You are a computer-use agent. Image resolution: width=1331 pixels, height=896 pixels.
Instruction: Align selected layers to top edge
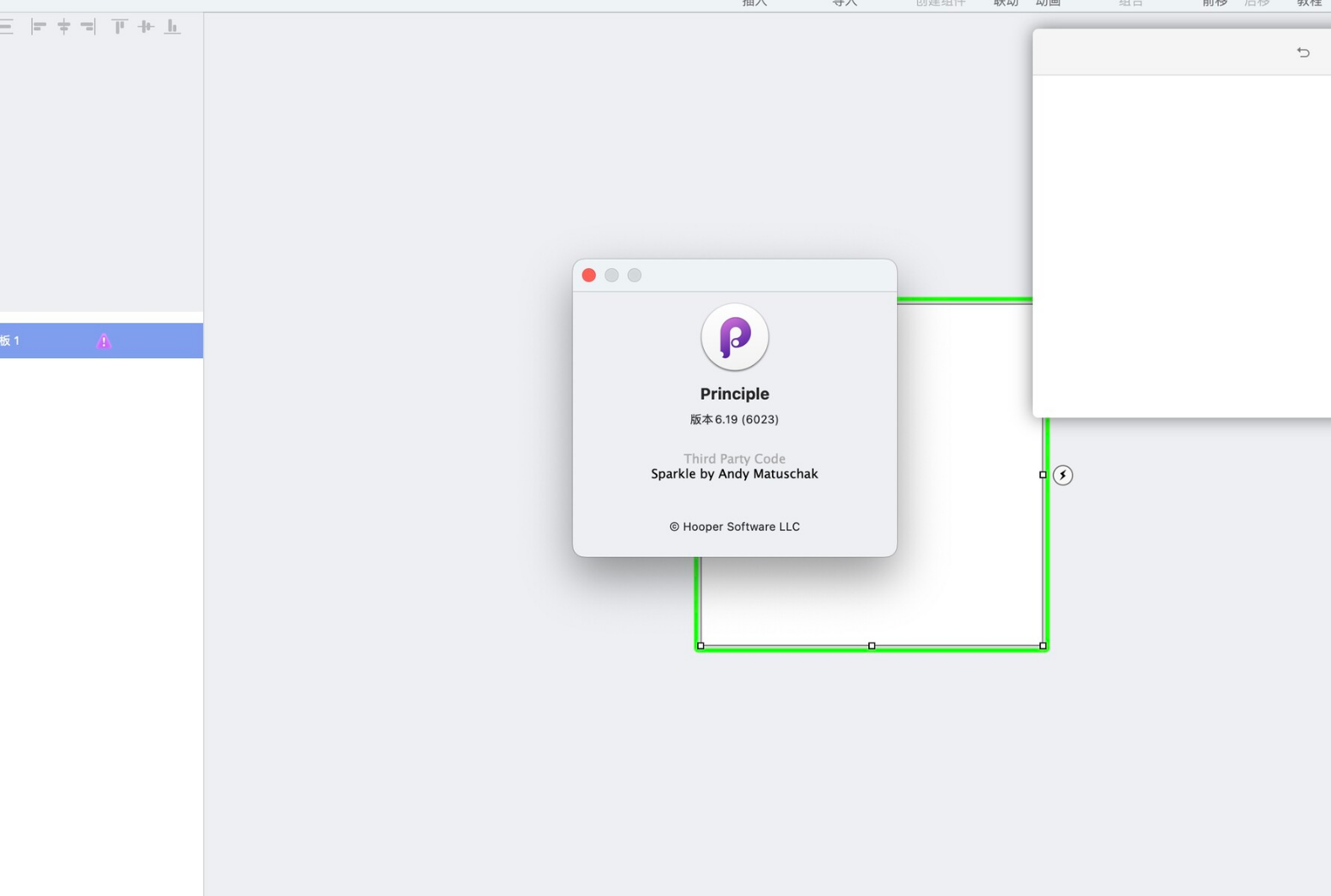tap(120, 27)
